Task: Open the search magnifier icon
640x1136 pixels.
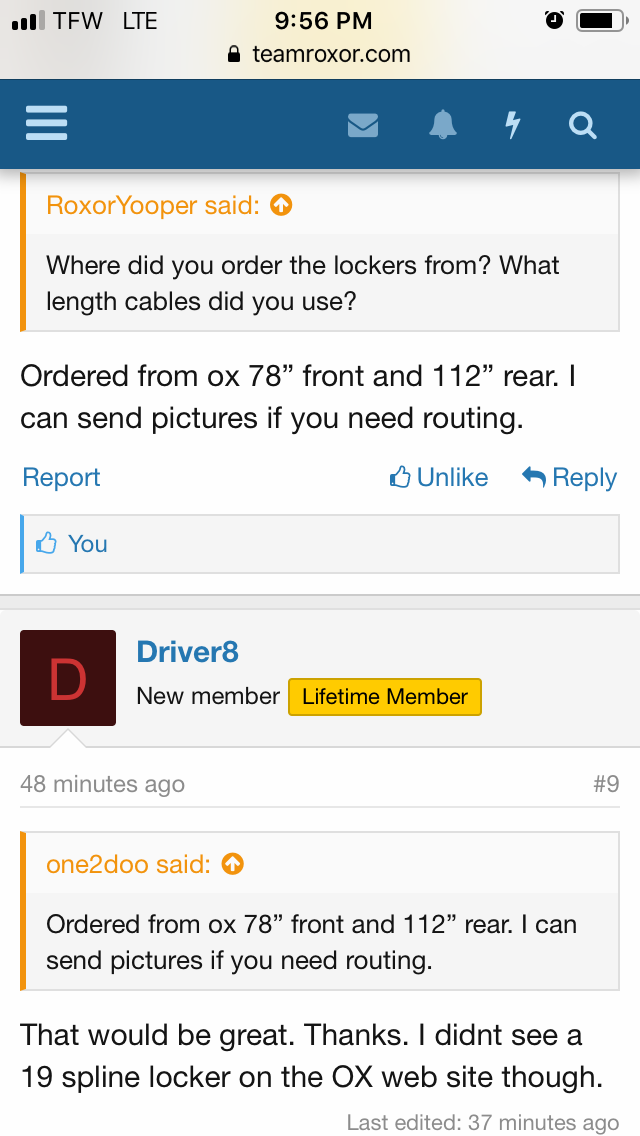Action: click(x=582, y=125)
